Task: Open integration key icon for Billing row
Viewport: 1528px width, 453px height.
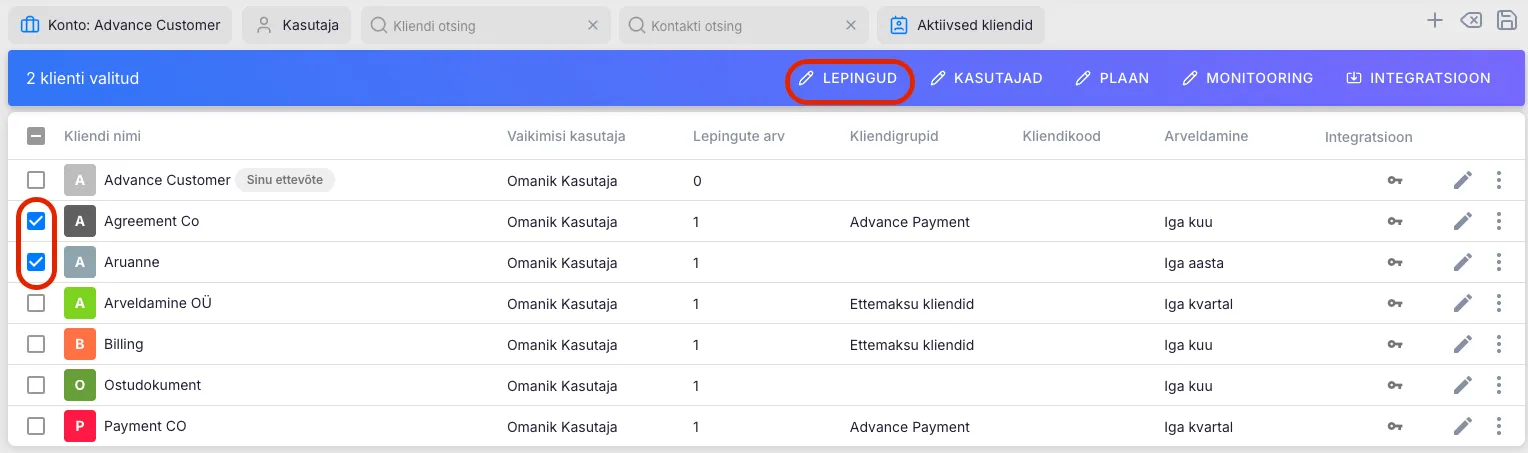Action: click(1395, 345)
